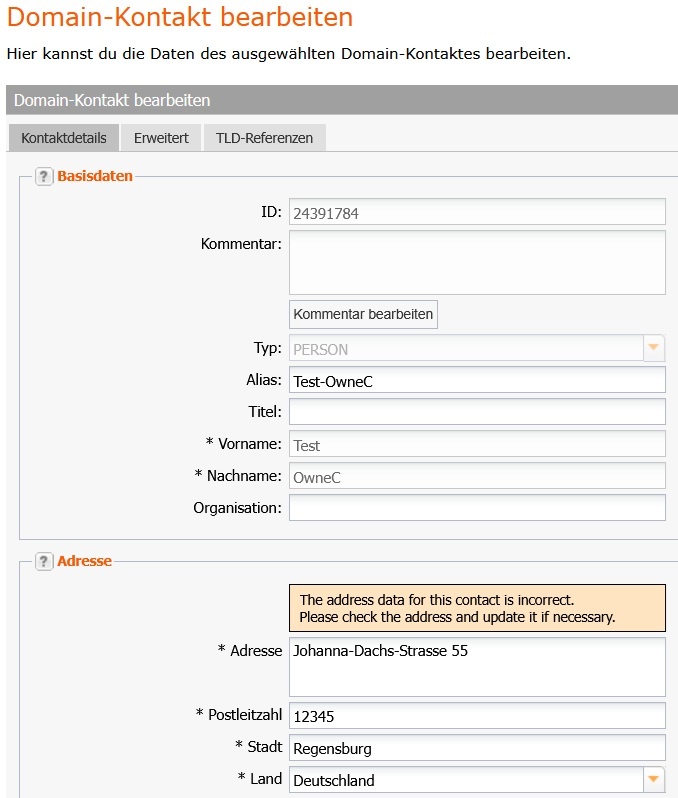The width and height of the screenshot is (678, 798).
Task: Click the Nachname field label
Action: pyautogui.click(x=238, y=476)
